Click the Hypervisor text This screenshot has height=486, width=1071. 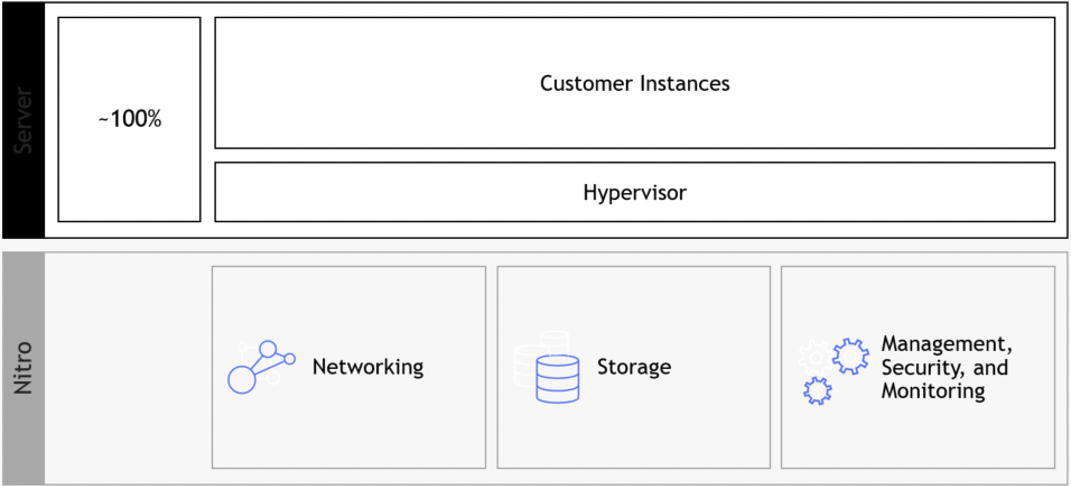pos(635,192)
